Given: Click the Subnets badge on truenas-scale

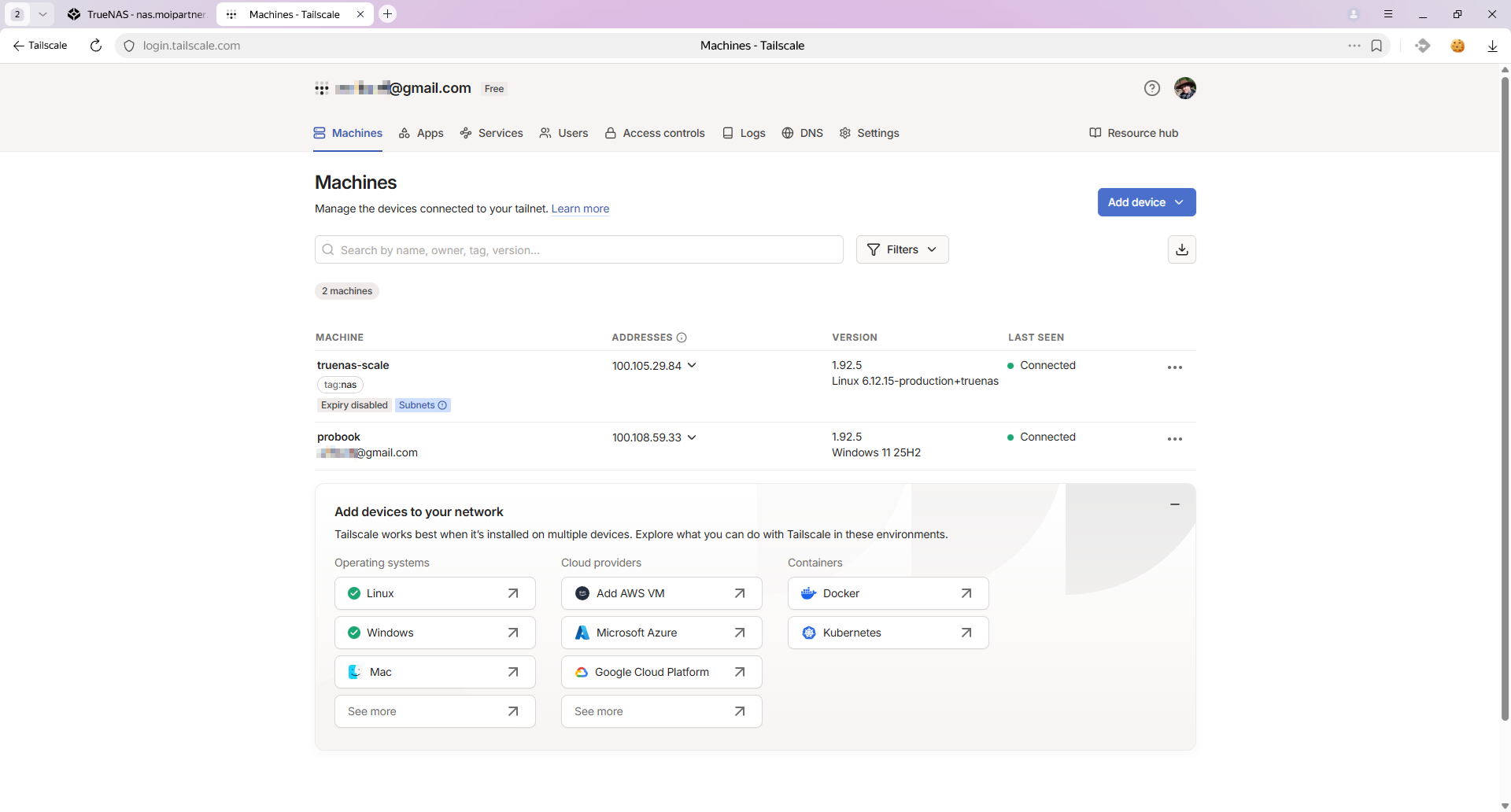Looking at the screenshot, I should pyautogui.click(x=423, y=405).
